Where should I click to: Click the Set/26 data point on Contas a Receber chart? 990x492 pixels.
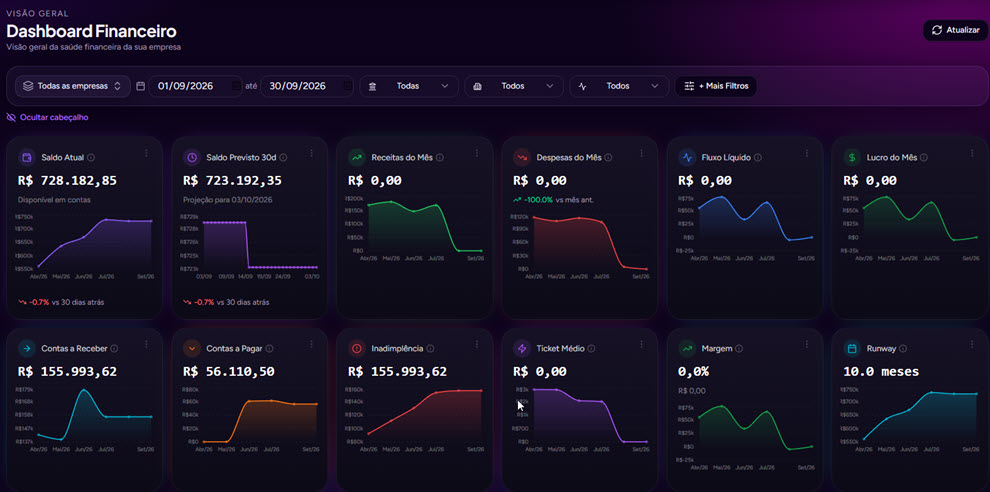tap(152, 417)
